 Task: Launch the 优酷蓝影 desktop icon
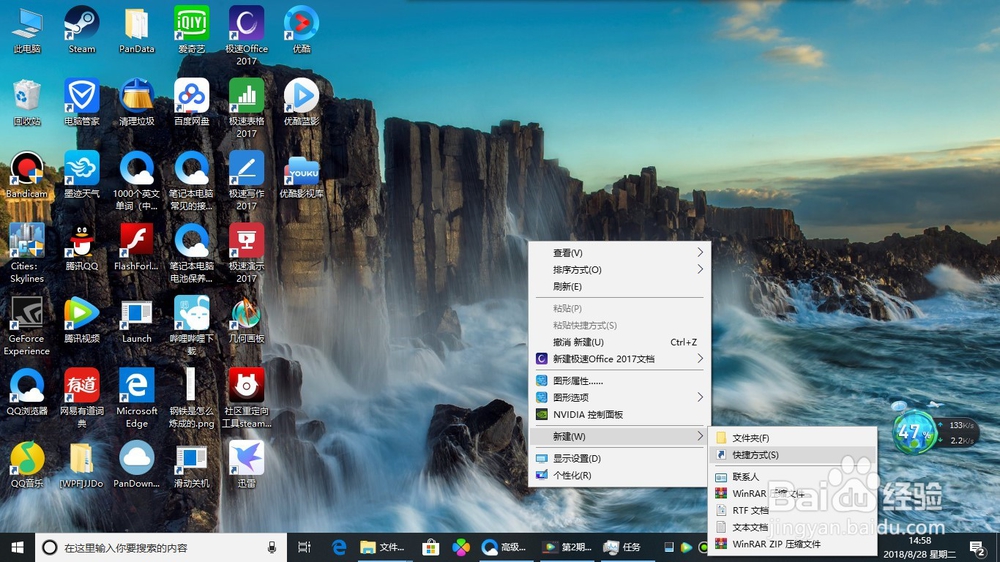coord(301,102)
